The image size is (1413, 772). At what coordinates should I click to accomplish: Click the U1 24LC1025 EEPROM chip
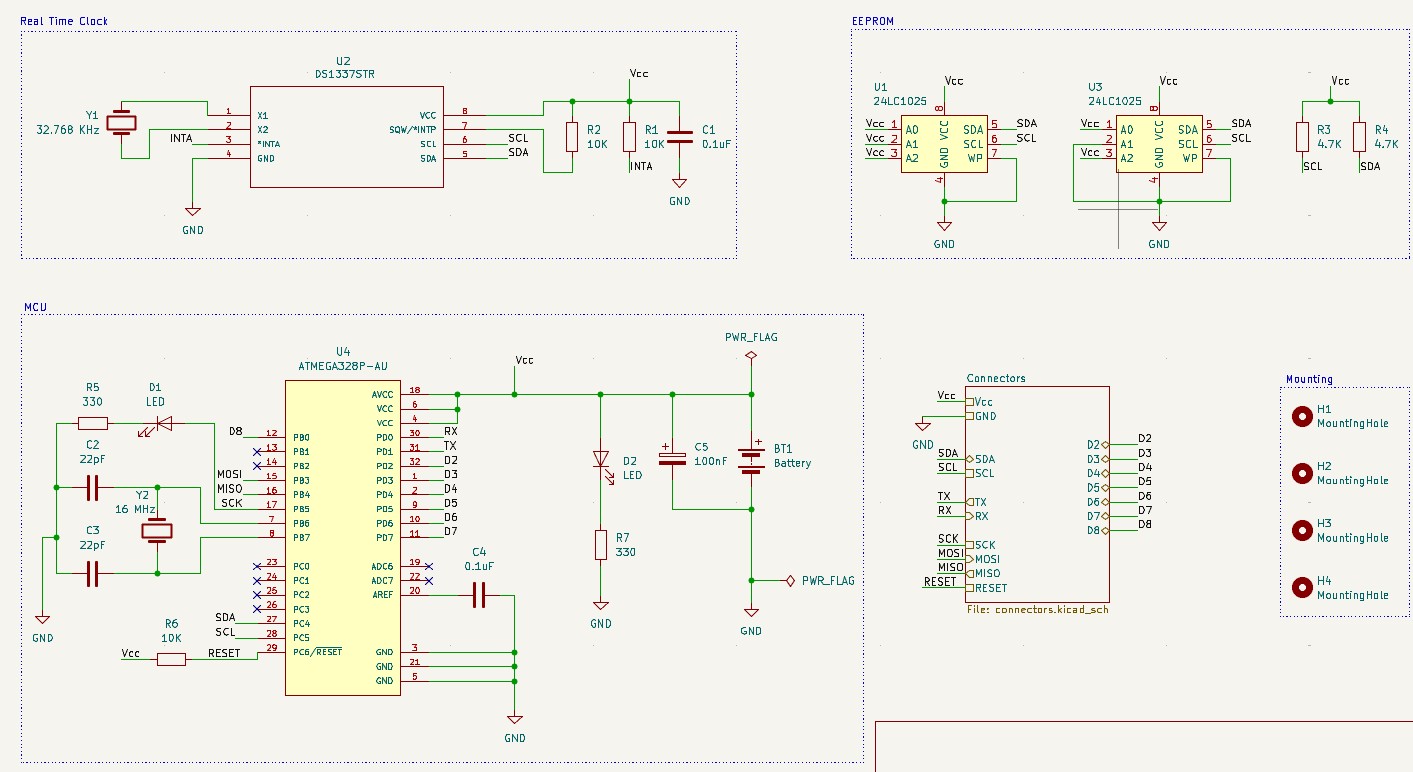pos(943,144)
